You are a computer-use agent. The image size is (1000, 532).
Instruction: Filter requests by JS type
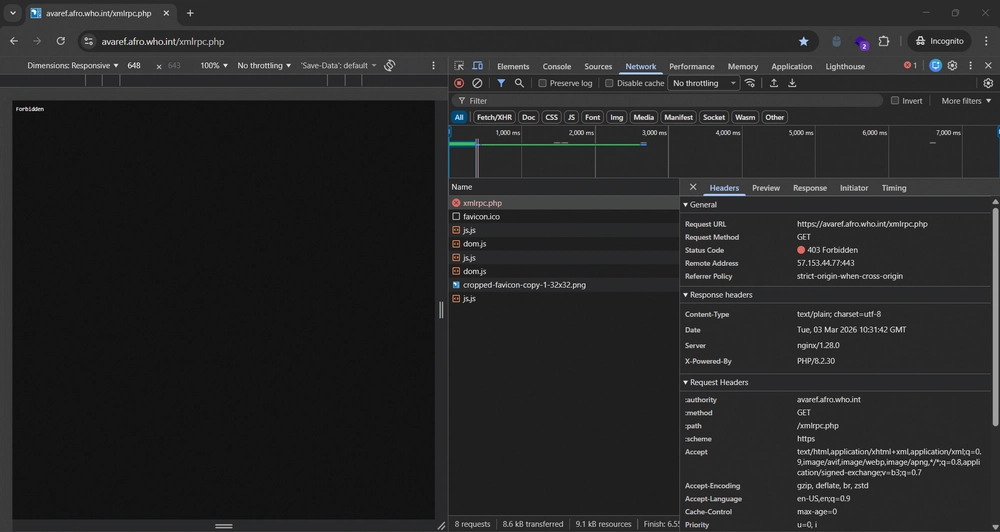click(x=571, y=117)
